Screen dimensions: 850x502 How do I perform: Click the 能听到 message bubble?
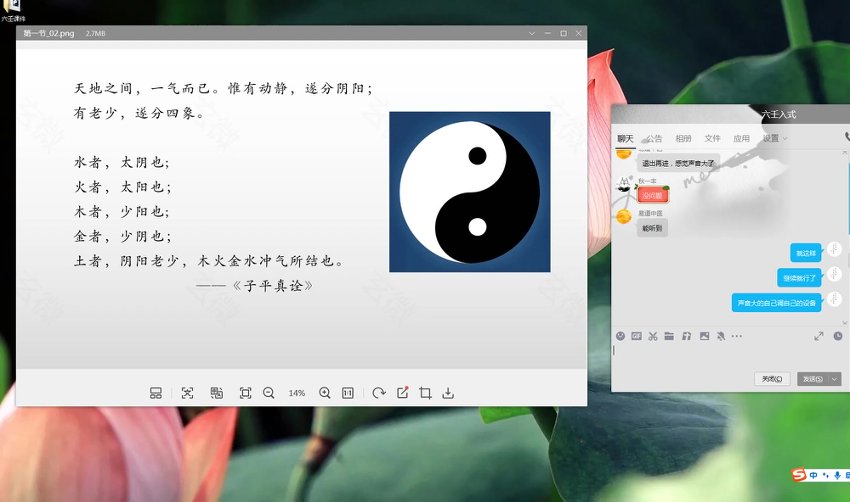(x=652, y=228)
